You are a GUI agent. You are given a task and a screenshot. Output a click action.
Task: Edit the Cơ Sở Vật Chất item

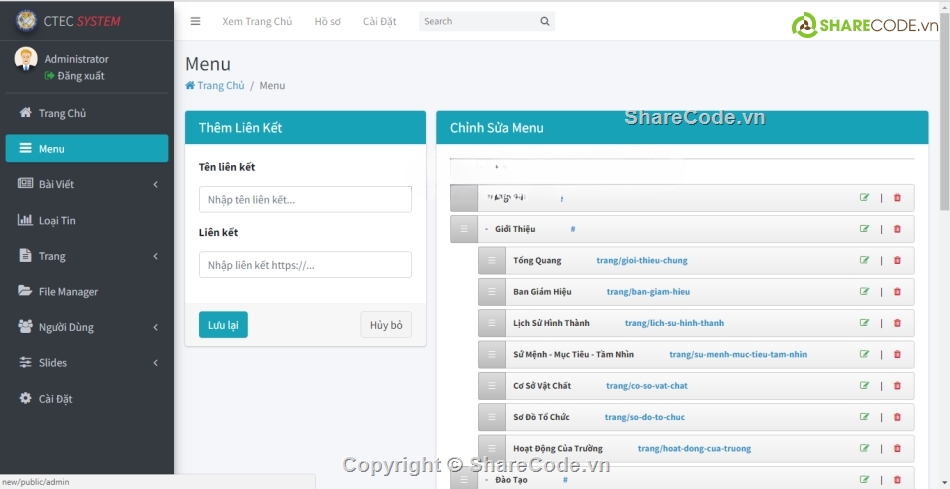pyautogui.click(x=865, y=385)
